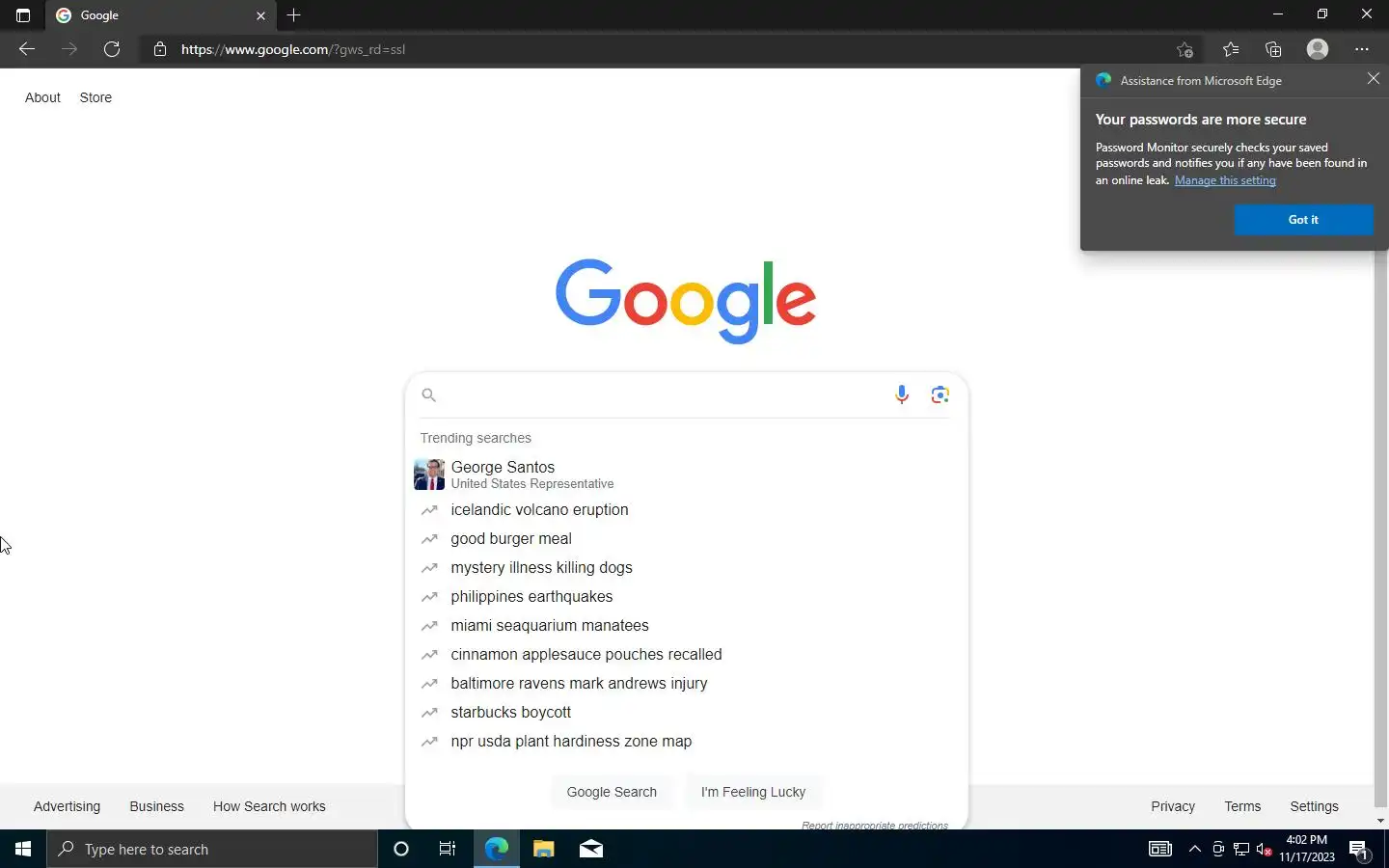
Task: Open the footer Settings menu
Action: point(1314,806)
